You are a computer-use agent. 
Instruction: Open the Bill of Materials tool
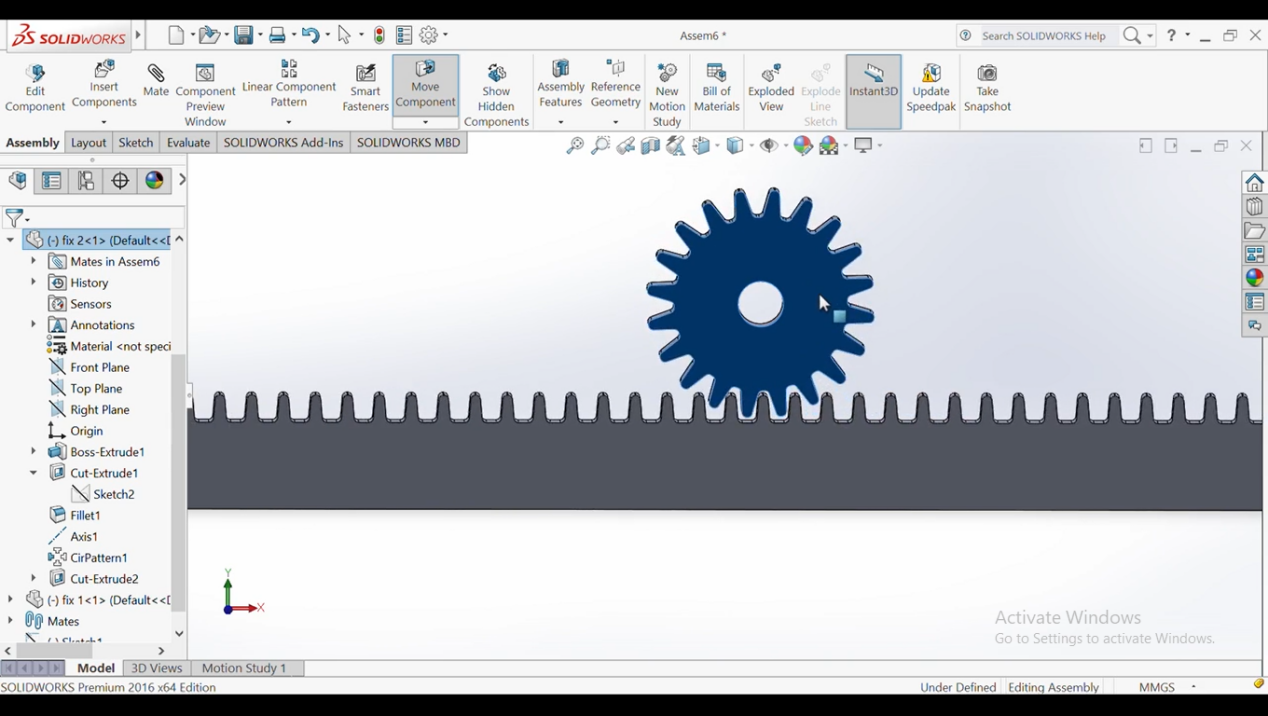[717, 89]
